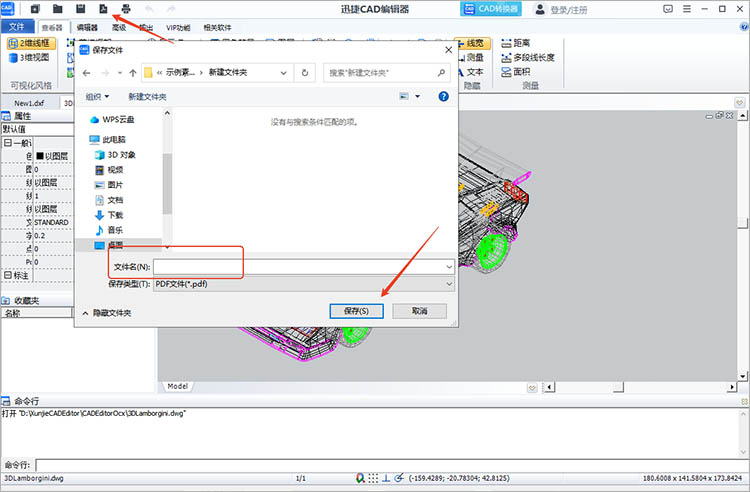Collapse the 一般 properties group
This screenshot has height=492, width=750.
click(x=8, y=142)
